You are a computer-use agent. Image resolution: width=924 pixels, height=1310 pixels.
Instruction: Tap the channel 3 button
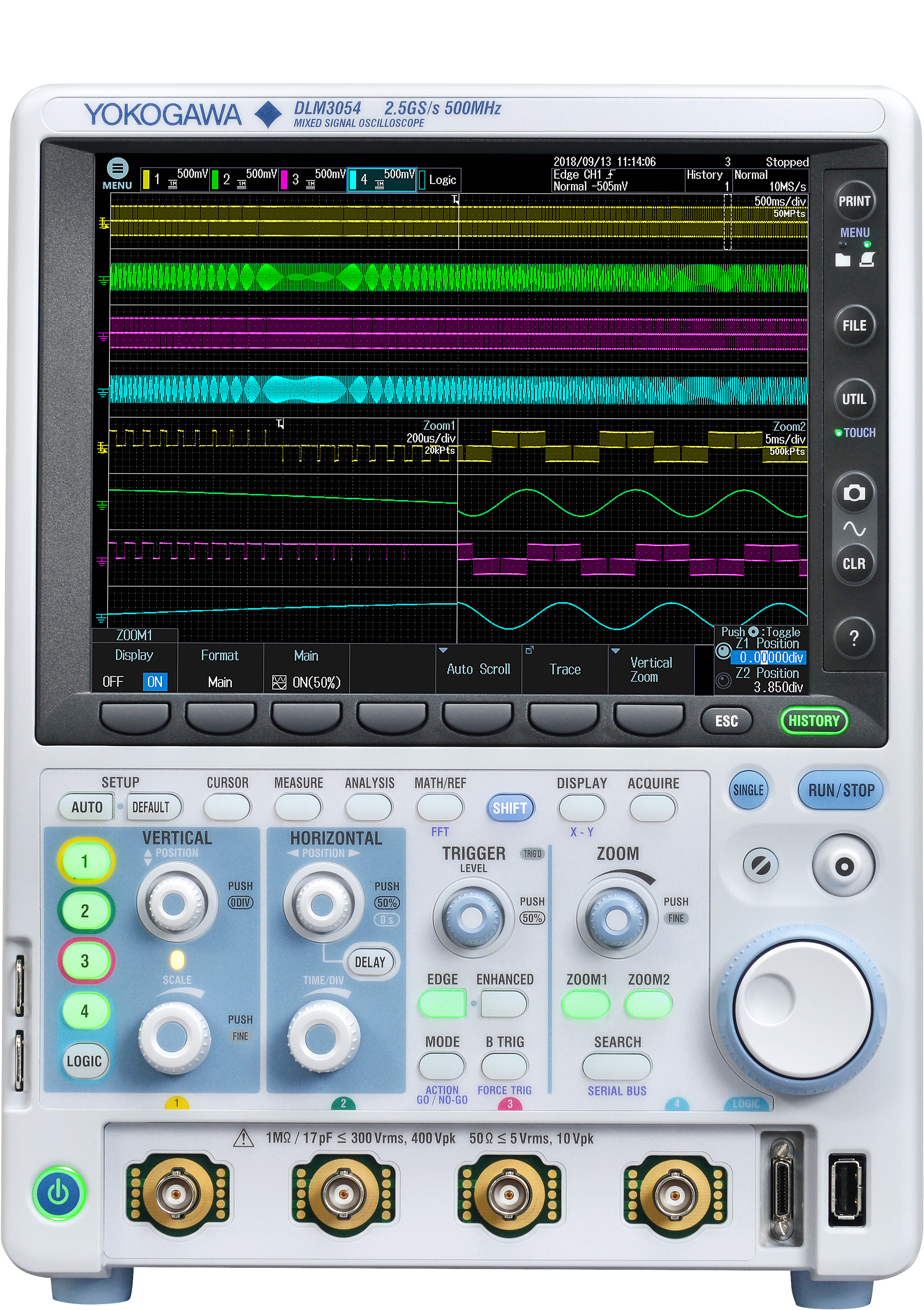click(x=85, y=961)
